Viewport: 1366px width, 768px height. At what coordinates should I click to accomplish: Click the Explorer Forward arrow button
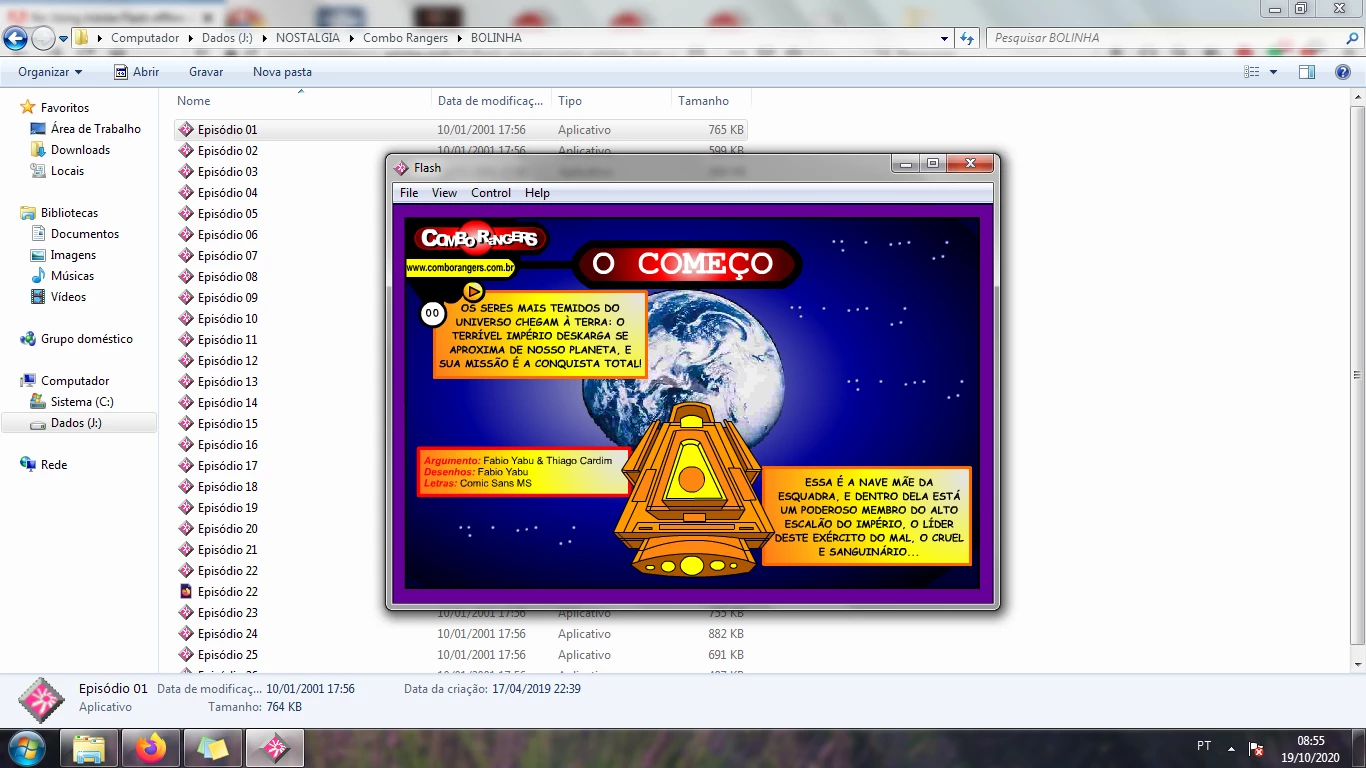43,38
